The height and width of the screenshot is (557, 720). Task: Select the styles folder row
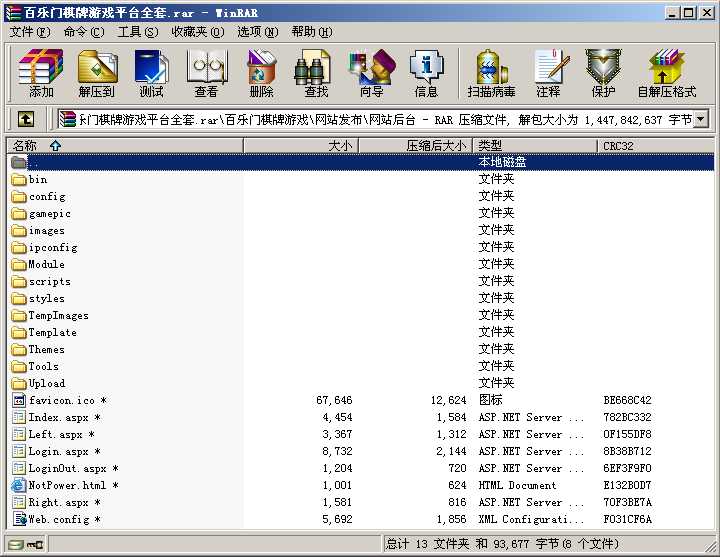pos(361,298)
